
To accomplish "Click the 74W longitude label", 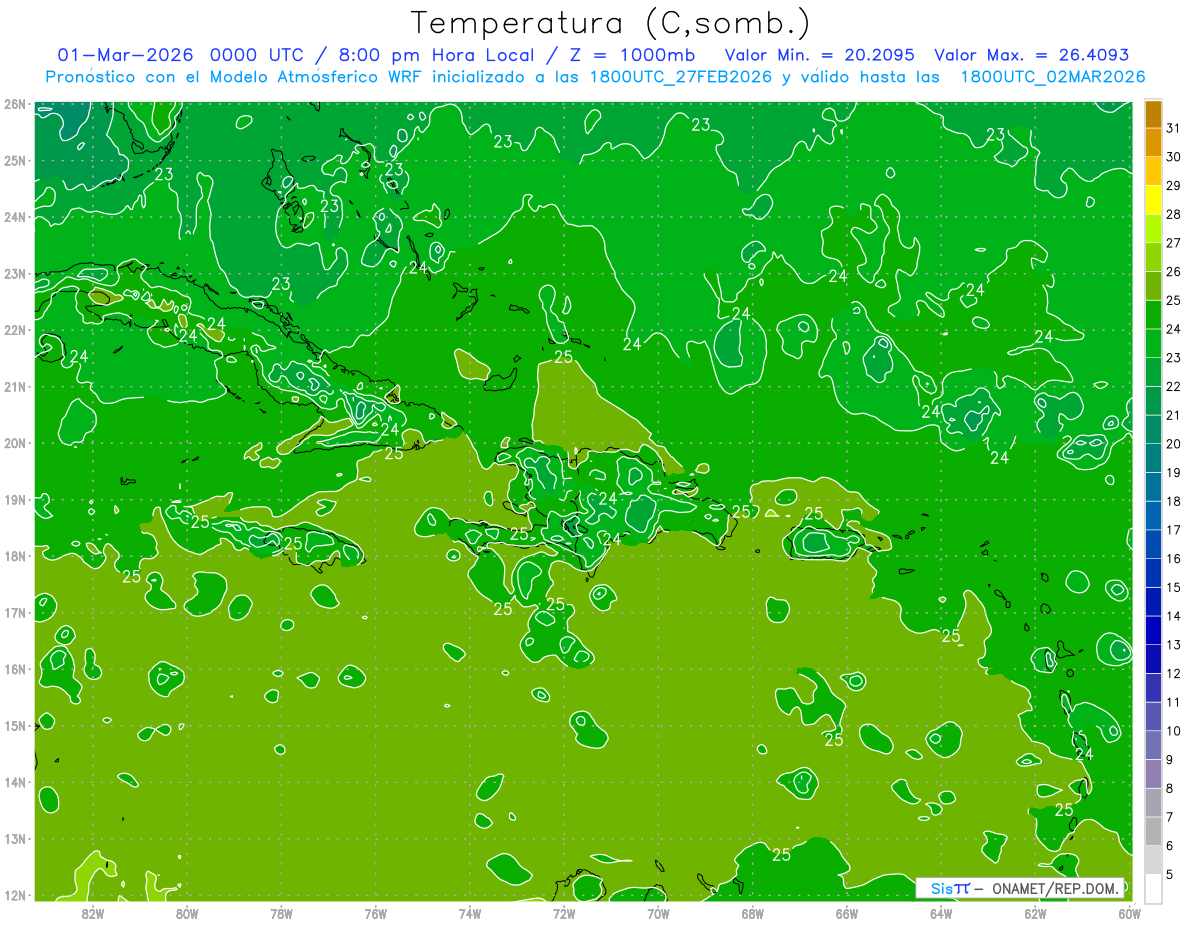I will pos(470,913).
